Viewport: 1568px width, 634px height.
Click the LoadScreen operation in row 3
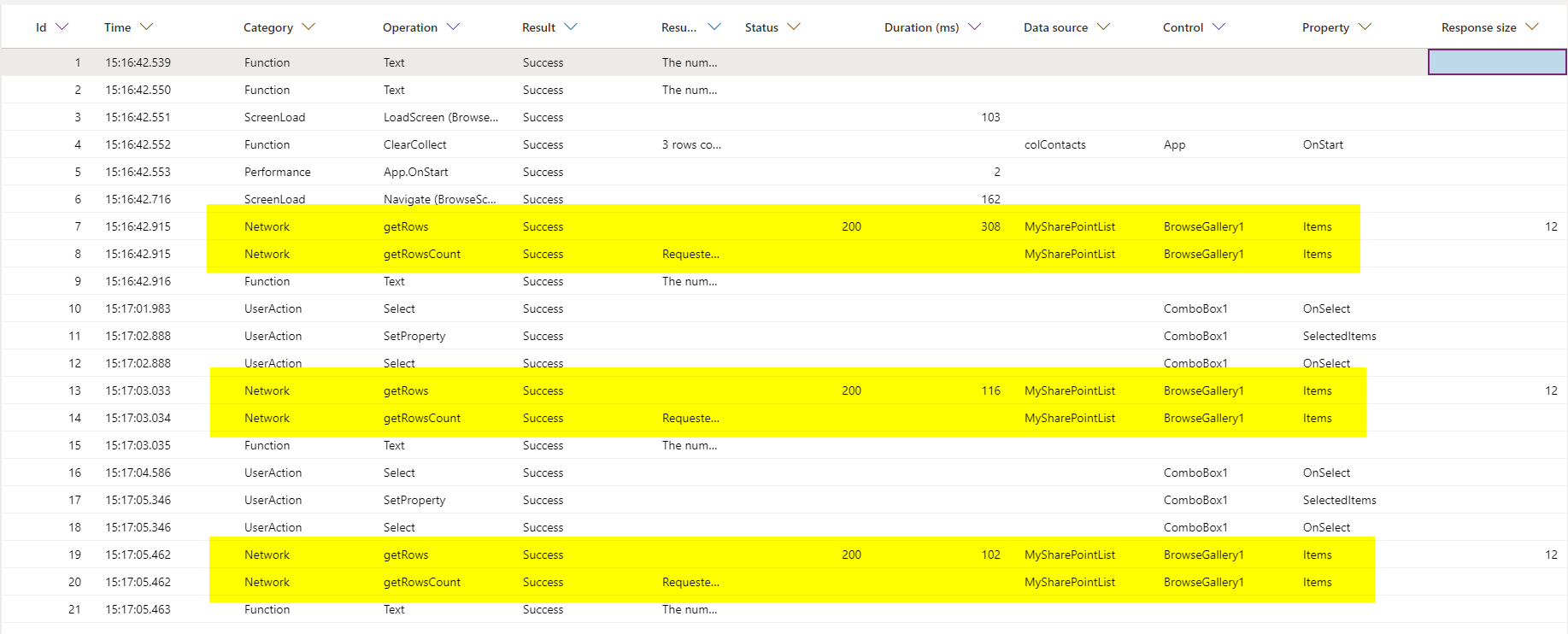(440, 117)
